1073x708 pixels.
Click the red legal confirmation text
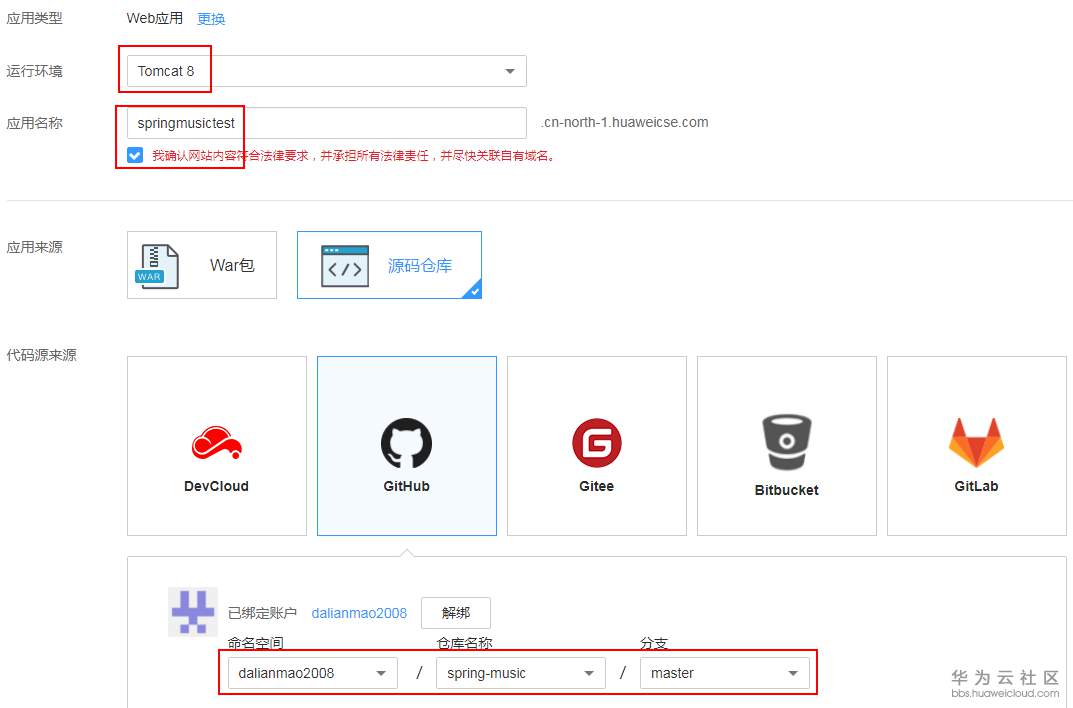tap(353, 156)
